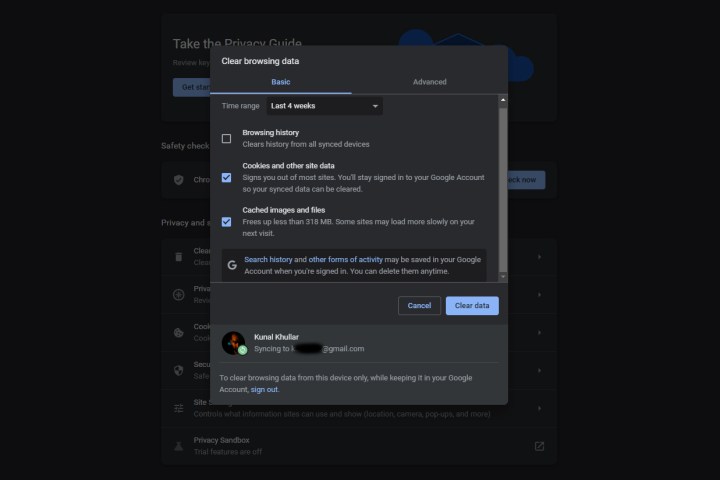Click the Privacy Guide compass icon
This screenshot has width=720, height=480.
tap(179, 294)
